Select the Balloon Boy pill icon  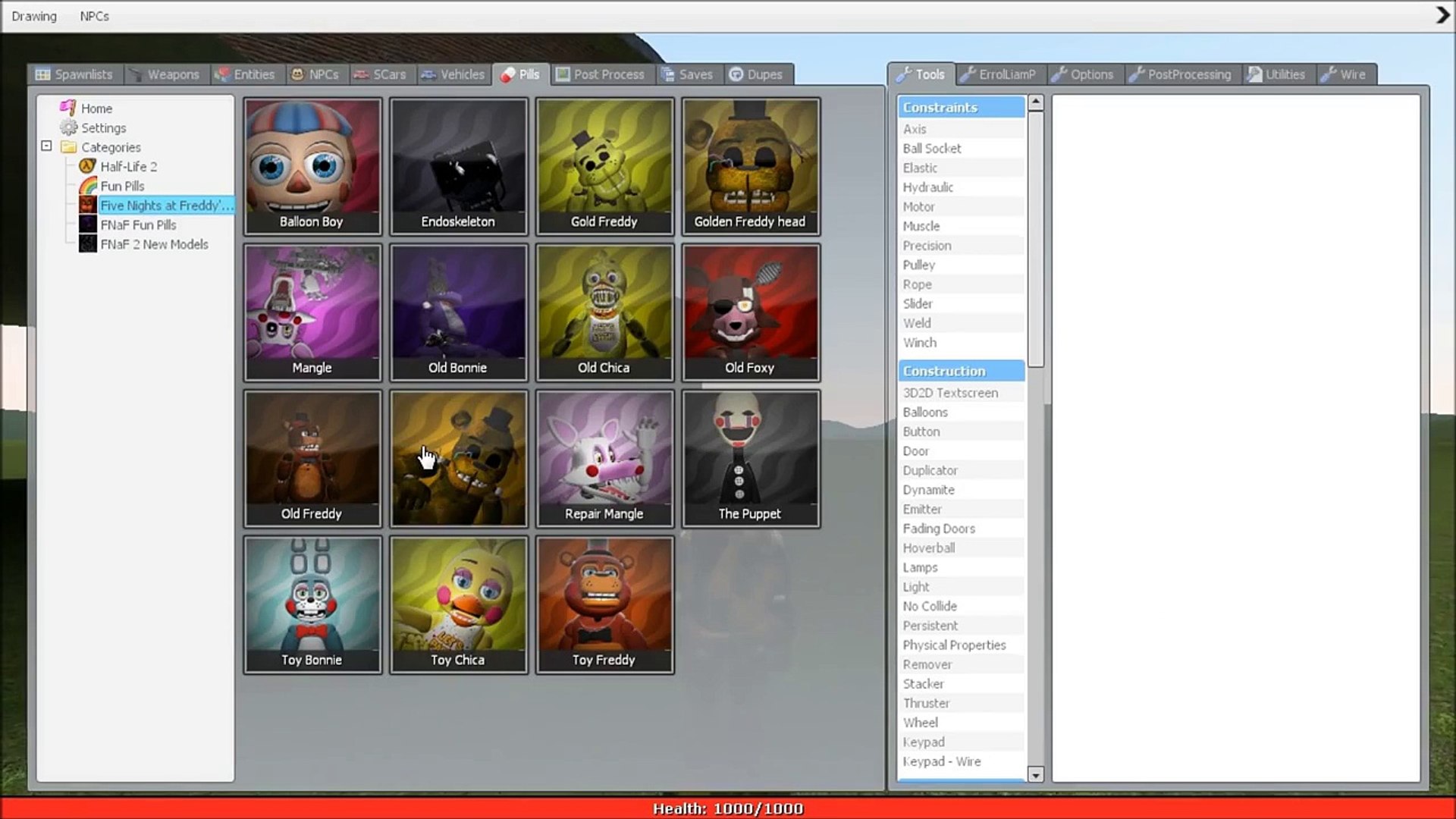(x=312, y=165)
